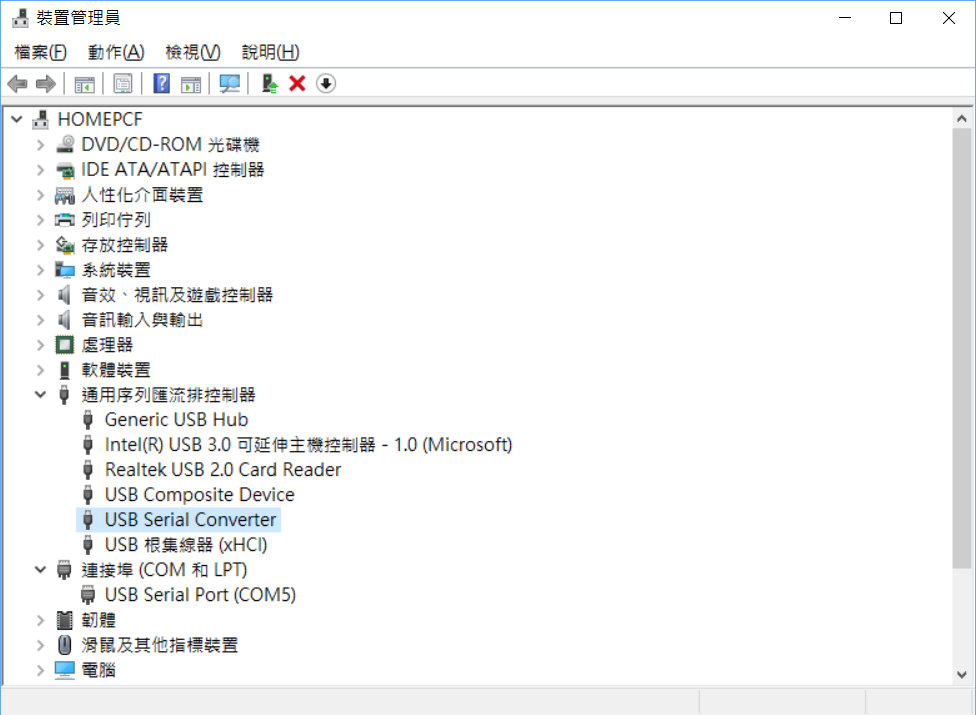
Task: Select the Realtek USB 2.0 Card Reader
Action: coord(222,470)
